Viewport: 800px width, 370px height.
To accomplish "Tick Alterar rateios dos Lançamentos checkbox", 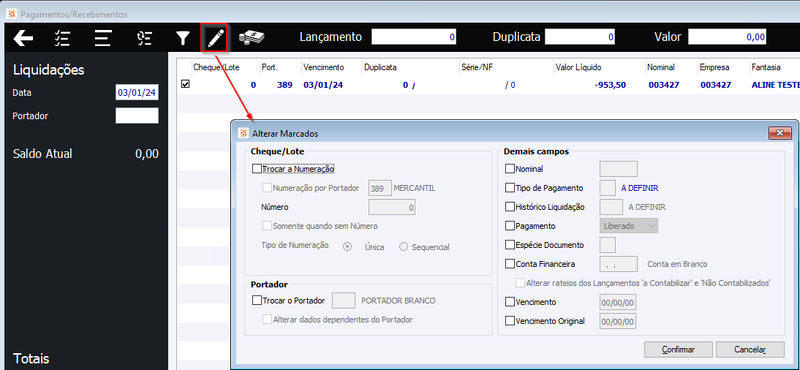I will pos(520,282).
